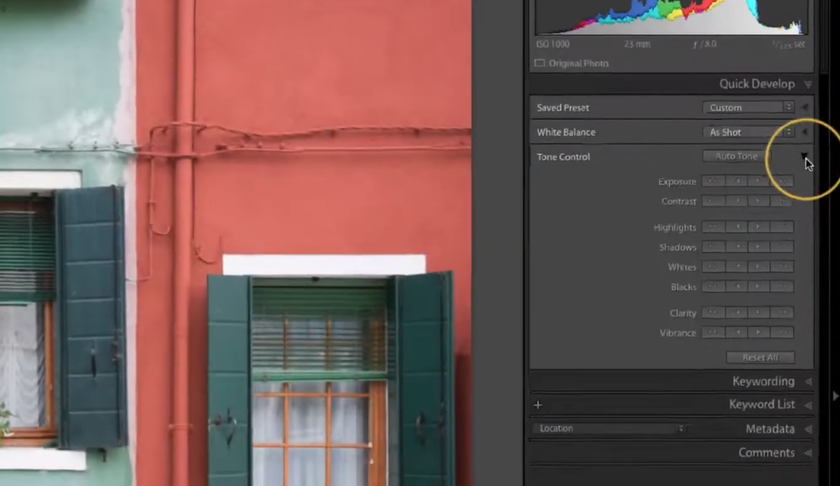Click Clarity small increase single-arrow button

759,313
